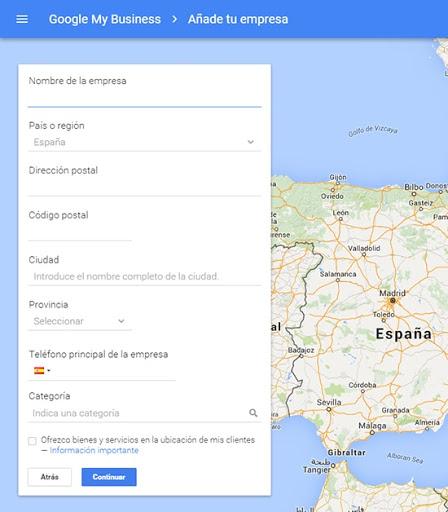Click the Salamanca label on the map
The width and height of the screenshot is (448, 512).
pyautogui.click(x=338, y=274)
